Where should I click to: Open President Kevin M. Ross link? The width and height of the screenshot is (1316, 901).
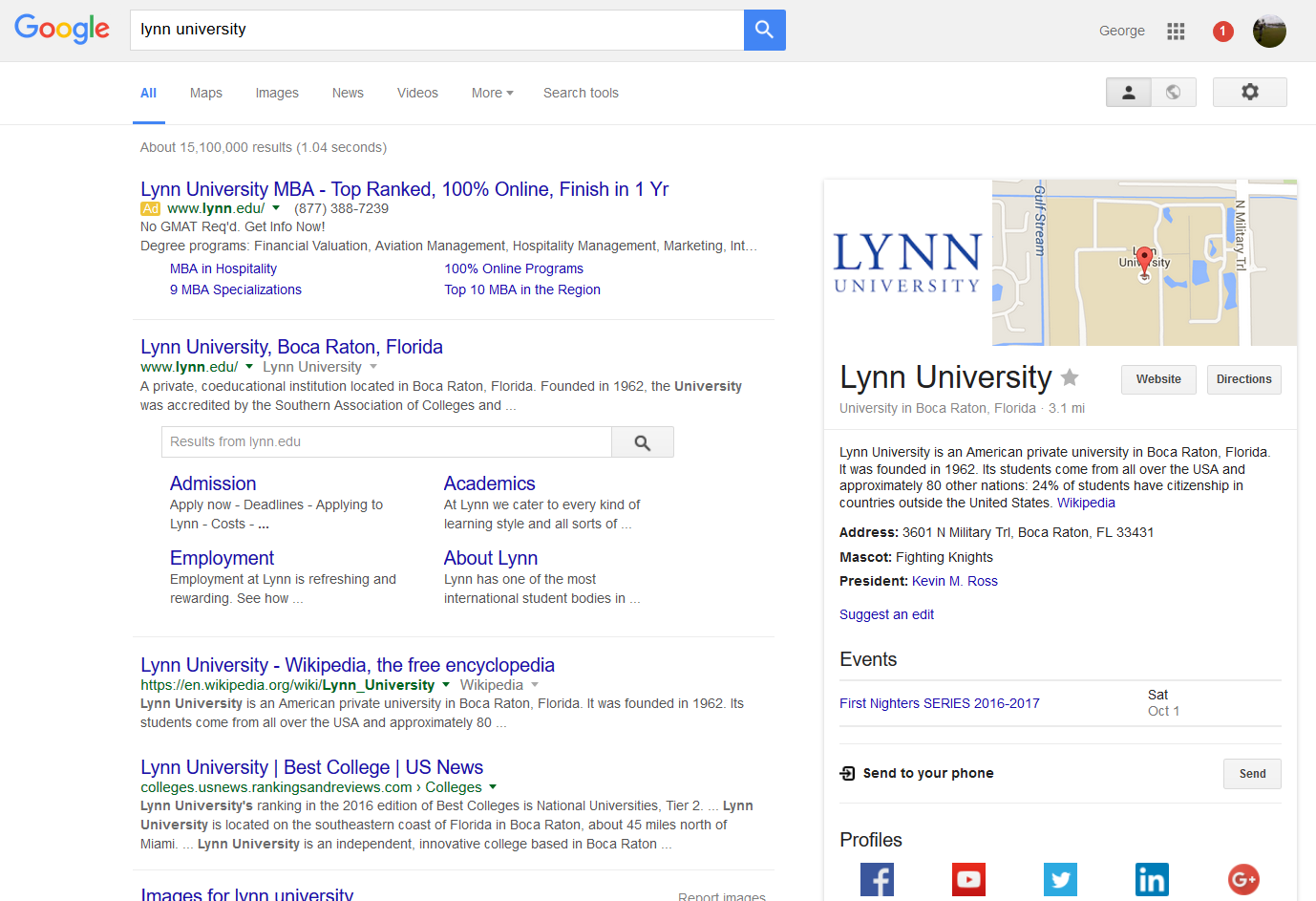pos(955,581)
